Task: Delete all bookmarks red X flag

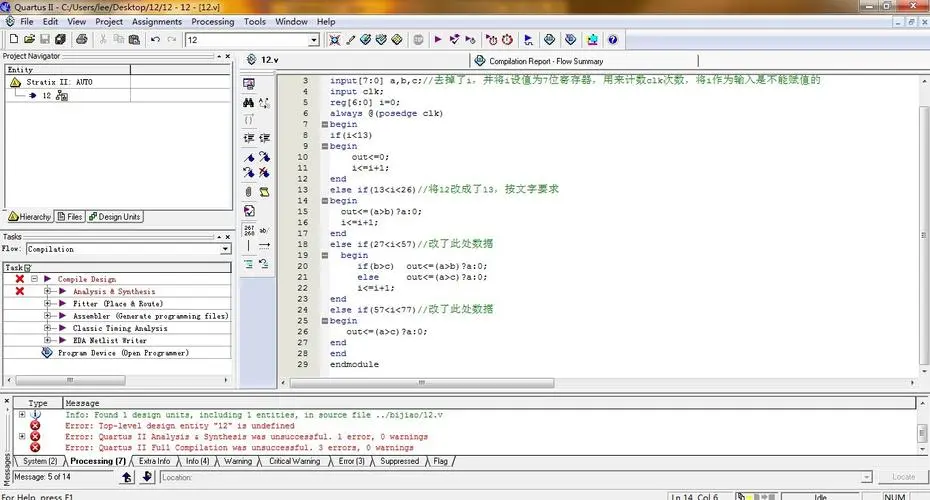Action: click(x=264, y=172)
